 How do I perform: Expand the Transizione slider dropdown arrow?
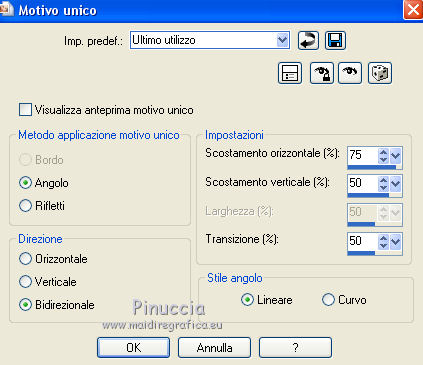(395, 242)
